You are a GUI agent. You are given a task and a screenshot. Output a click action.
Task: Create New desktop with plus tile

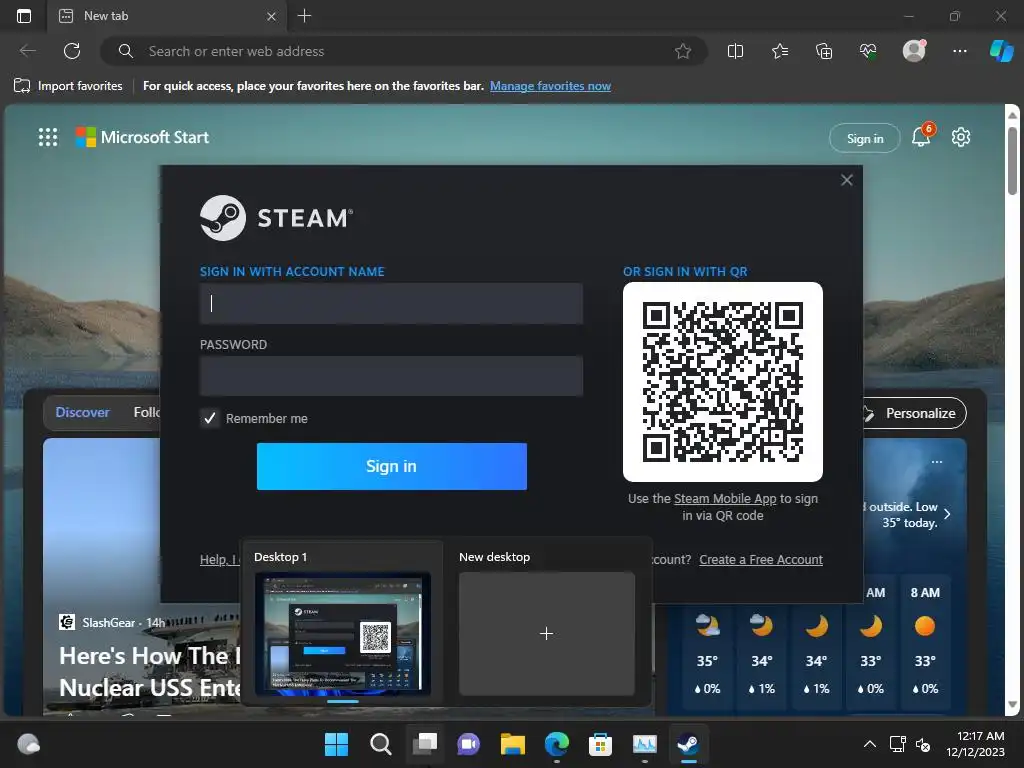[x=547, y=633]
